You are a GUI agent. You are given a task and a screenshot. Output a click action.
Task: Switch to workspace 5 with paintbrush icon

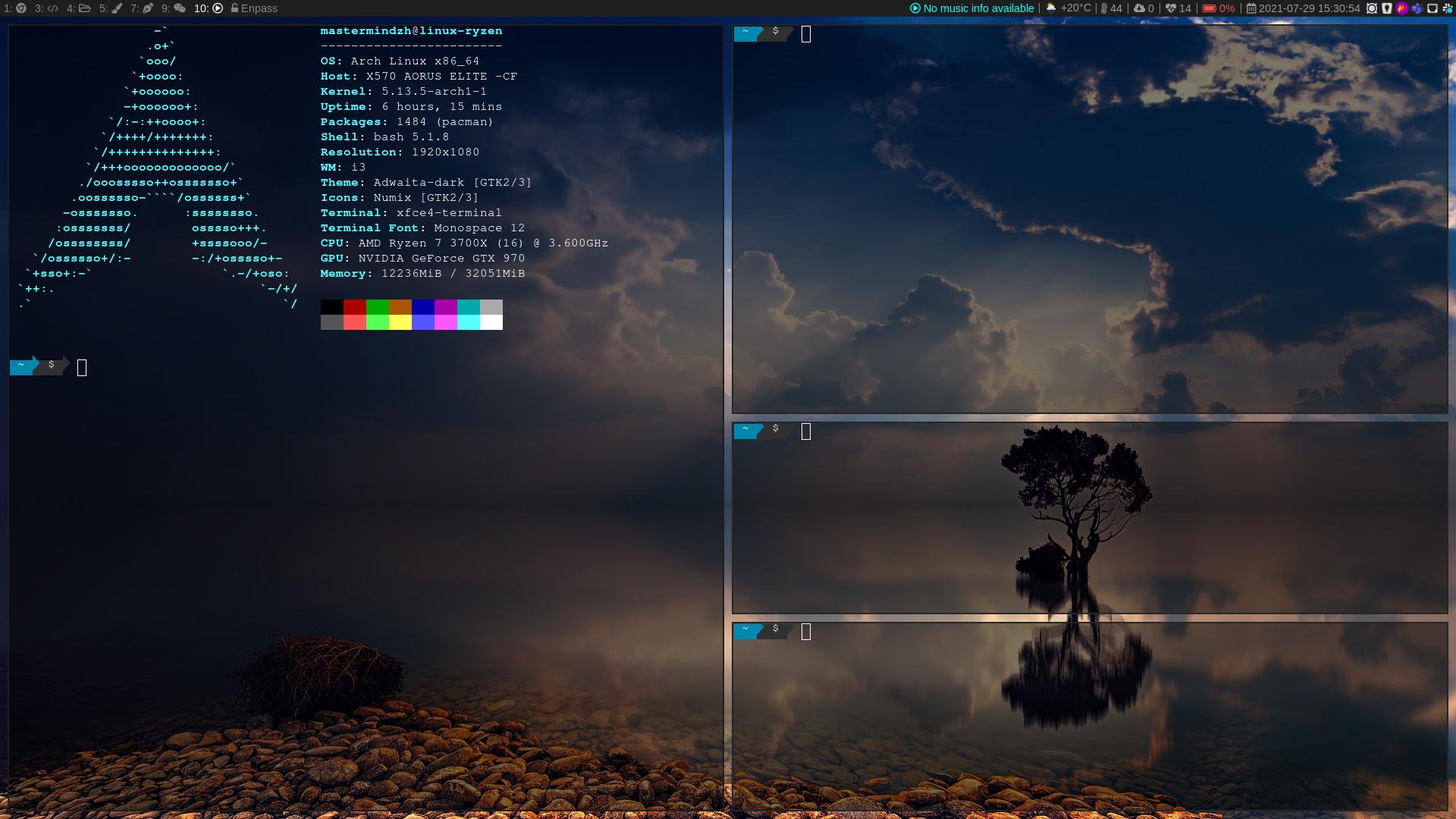pyautogui.click(x=111, y=8)
